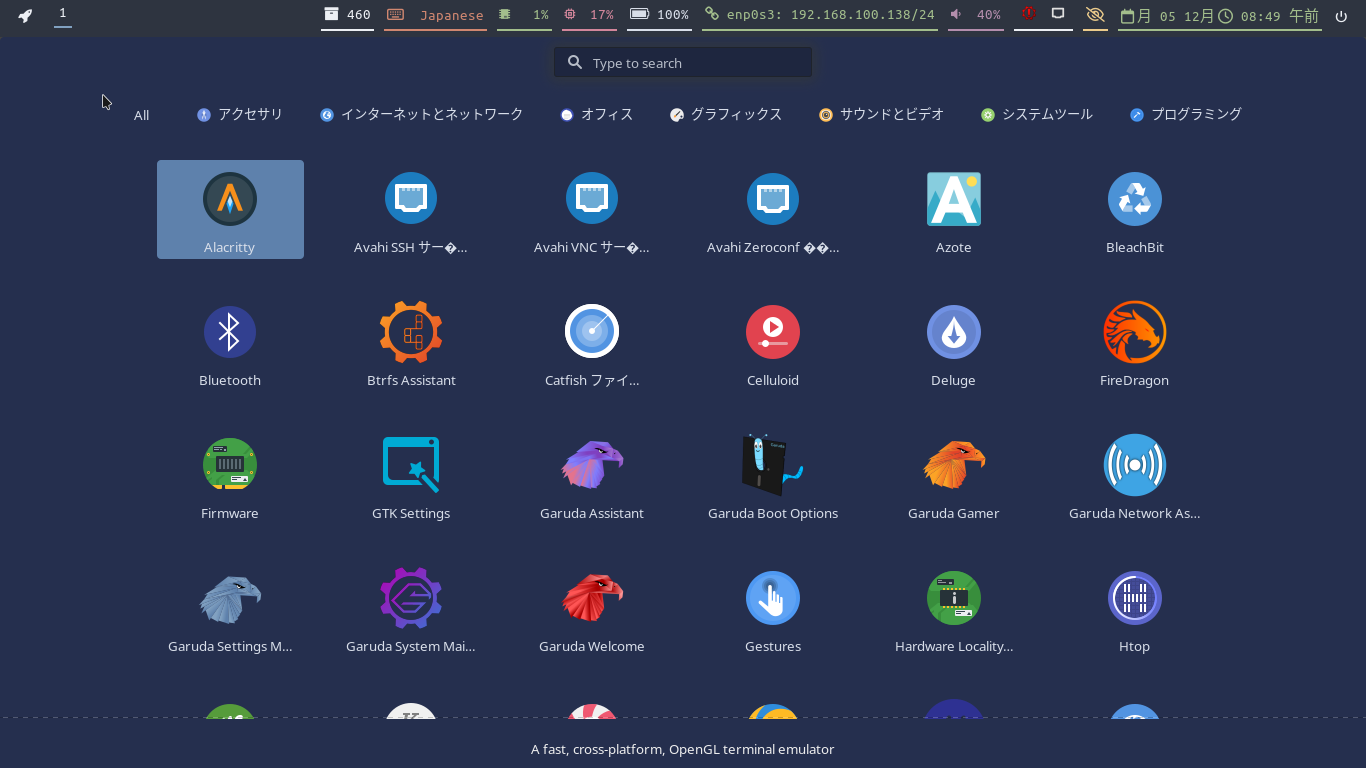Click the 17% CPU usage indicator

click(589, 15)
